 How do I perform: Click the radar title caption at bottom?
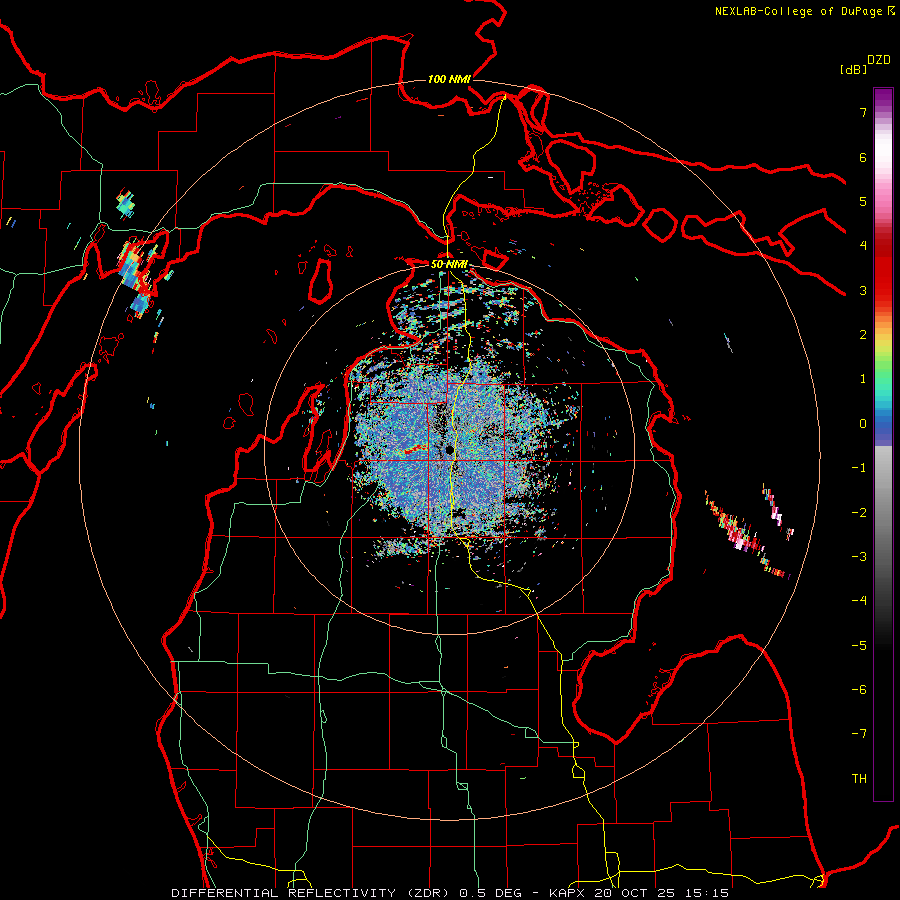450,893
